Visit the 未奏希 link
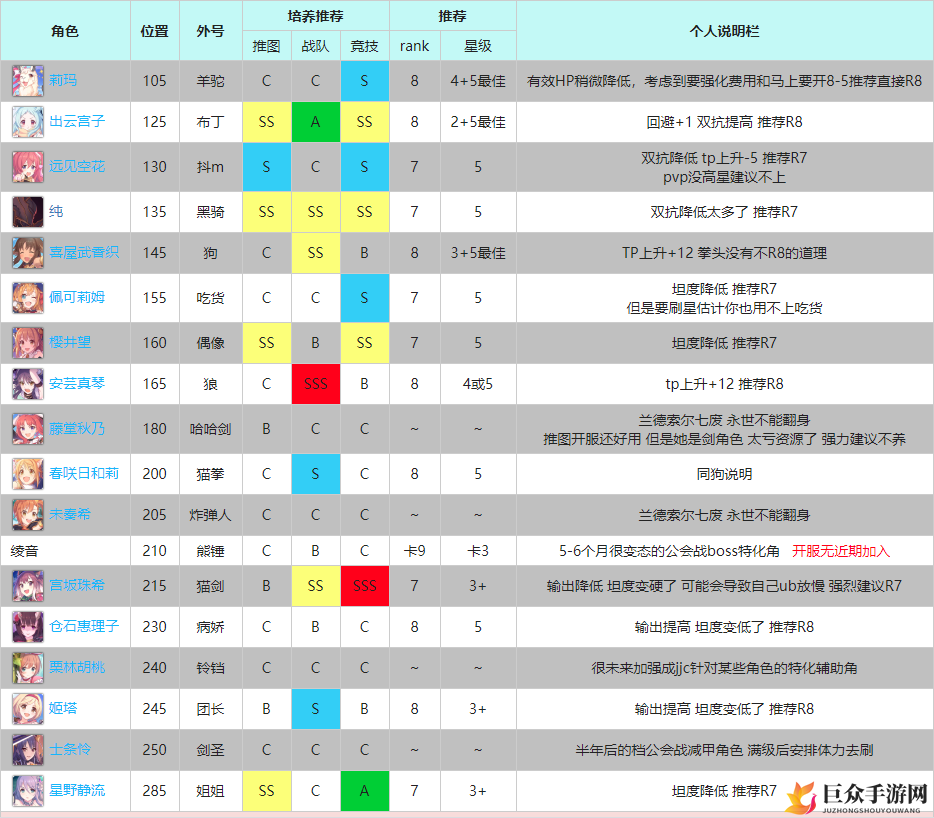The height and width of the screenshot is (818, 934). [70, 515]
